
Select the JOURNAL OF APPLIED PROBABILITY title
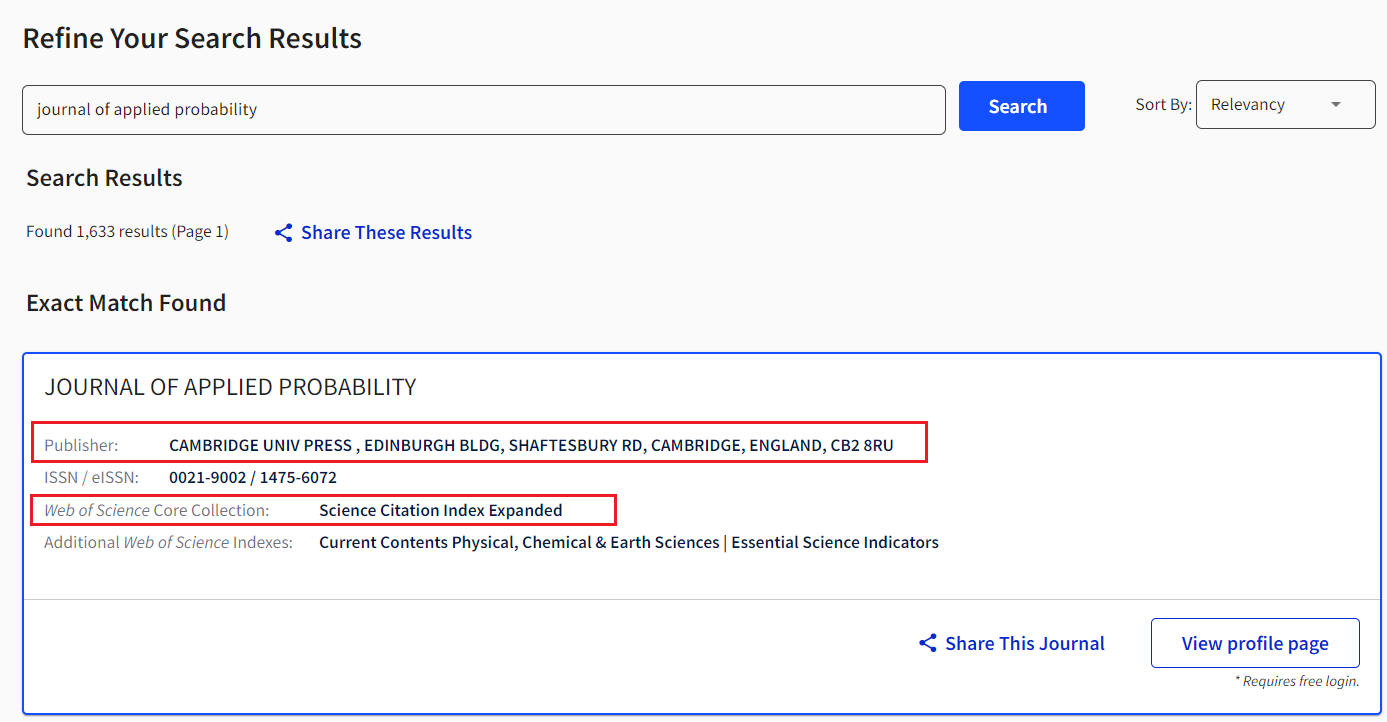pyautogui.click(x=230, y=387)
